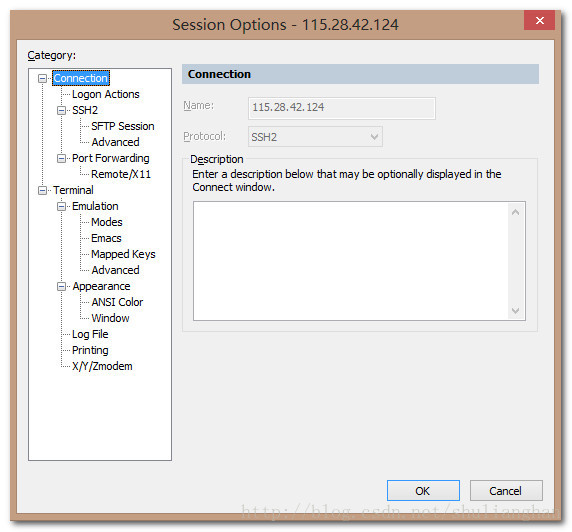This screenshot has width=572, height=532.
Task: Select the Remote/X11 tree item
Action: [121, 174]
